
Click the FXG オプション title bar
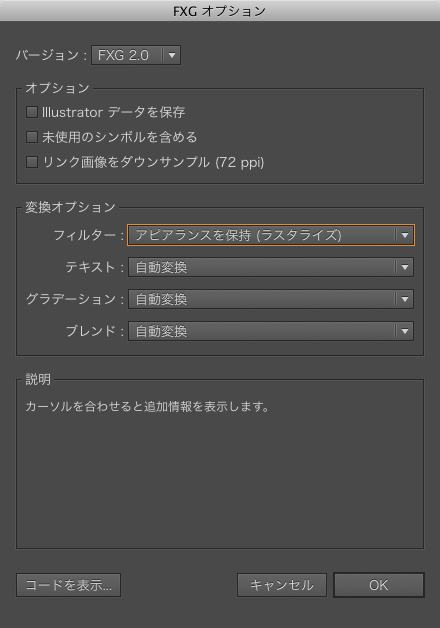220,11
